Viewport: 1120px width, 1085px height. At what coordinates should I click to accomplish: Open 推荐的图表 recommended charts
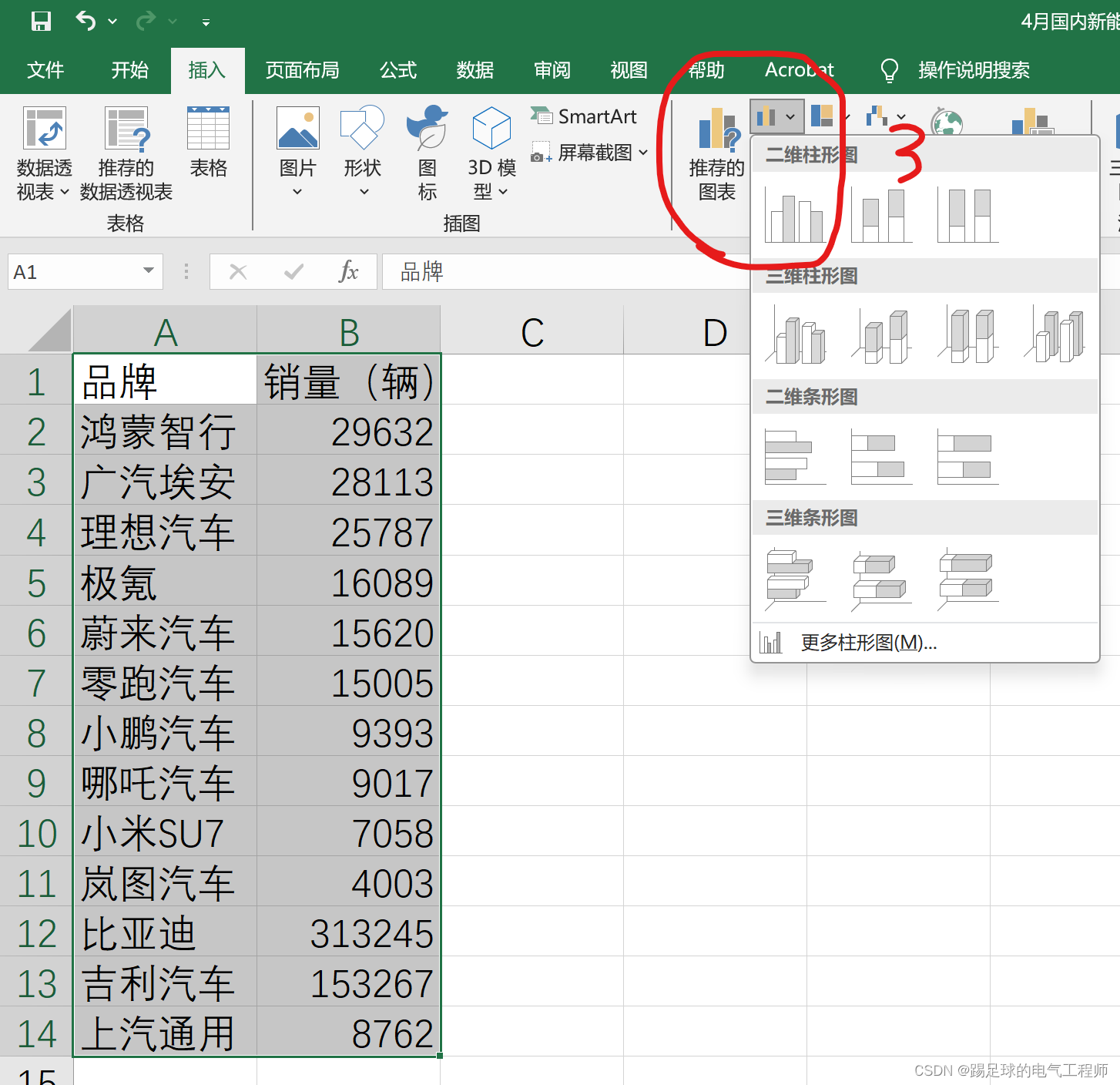[716, 153]
